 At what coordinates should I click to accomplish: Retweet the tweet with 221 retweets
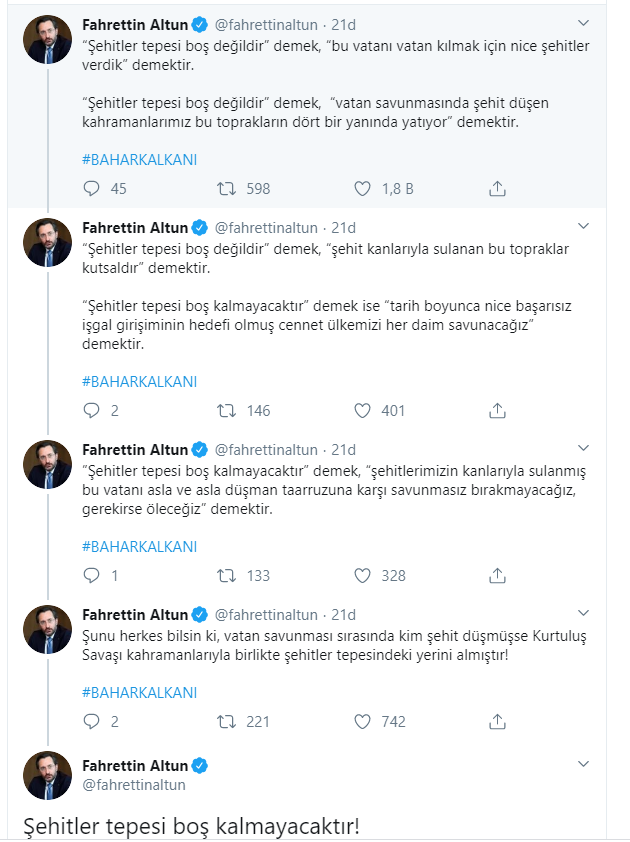[x=228, y=721]
